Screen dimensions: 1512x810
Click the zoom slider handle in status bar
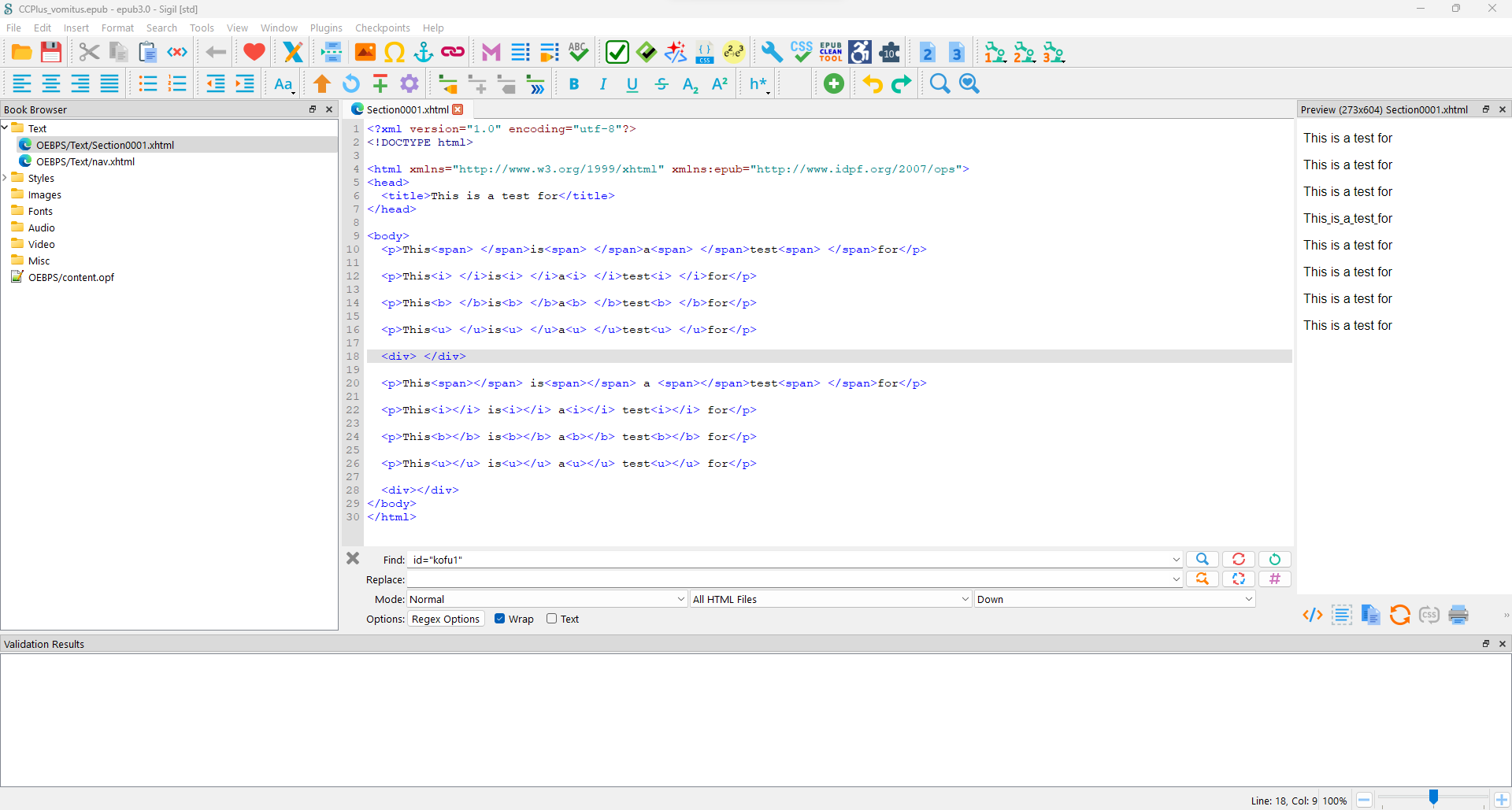tap(1433, 798)
